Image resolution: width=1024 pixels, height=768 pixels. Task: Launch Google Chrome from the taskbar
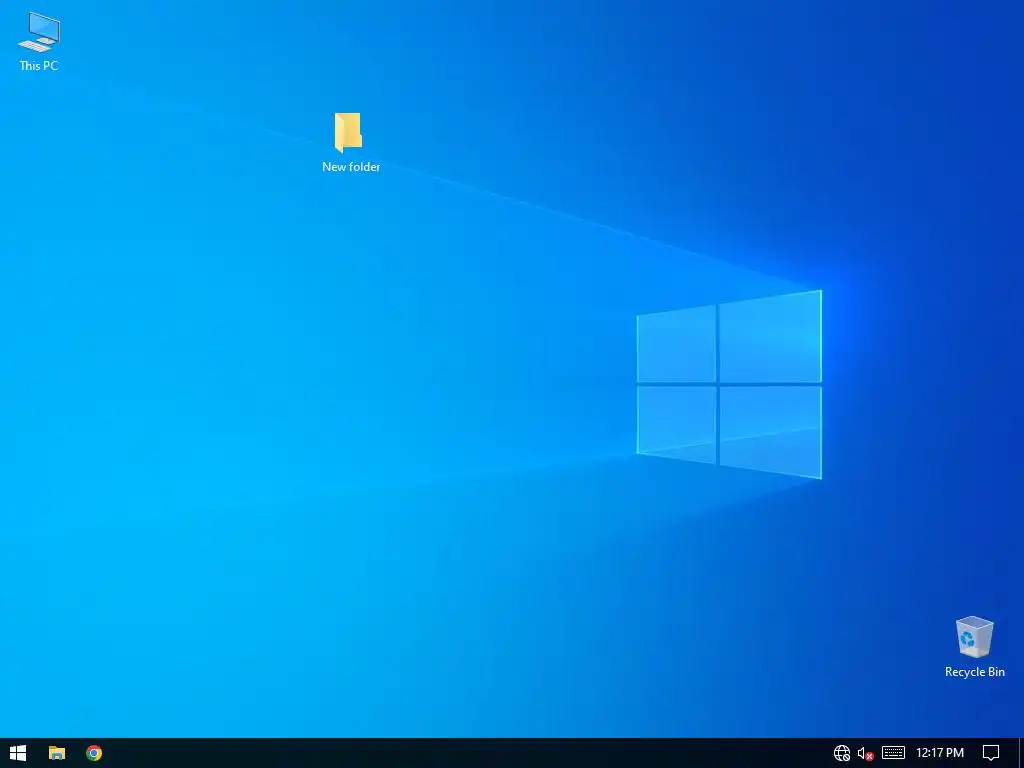tap(94, 753)
